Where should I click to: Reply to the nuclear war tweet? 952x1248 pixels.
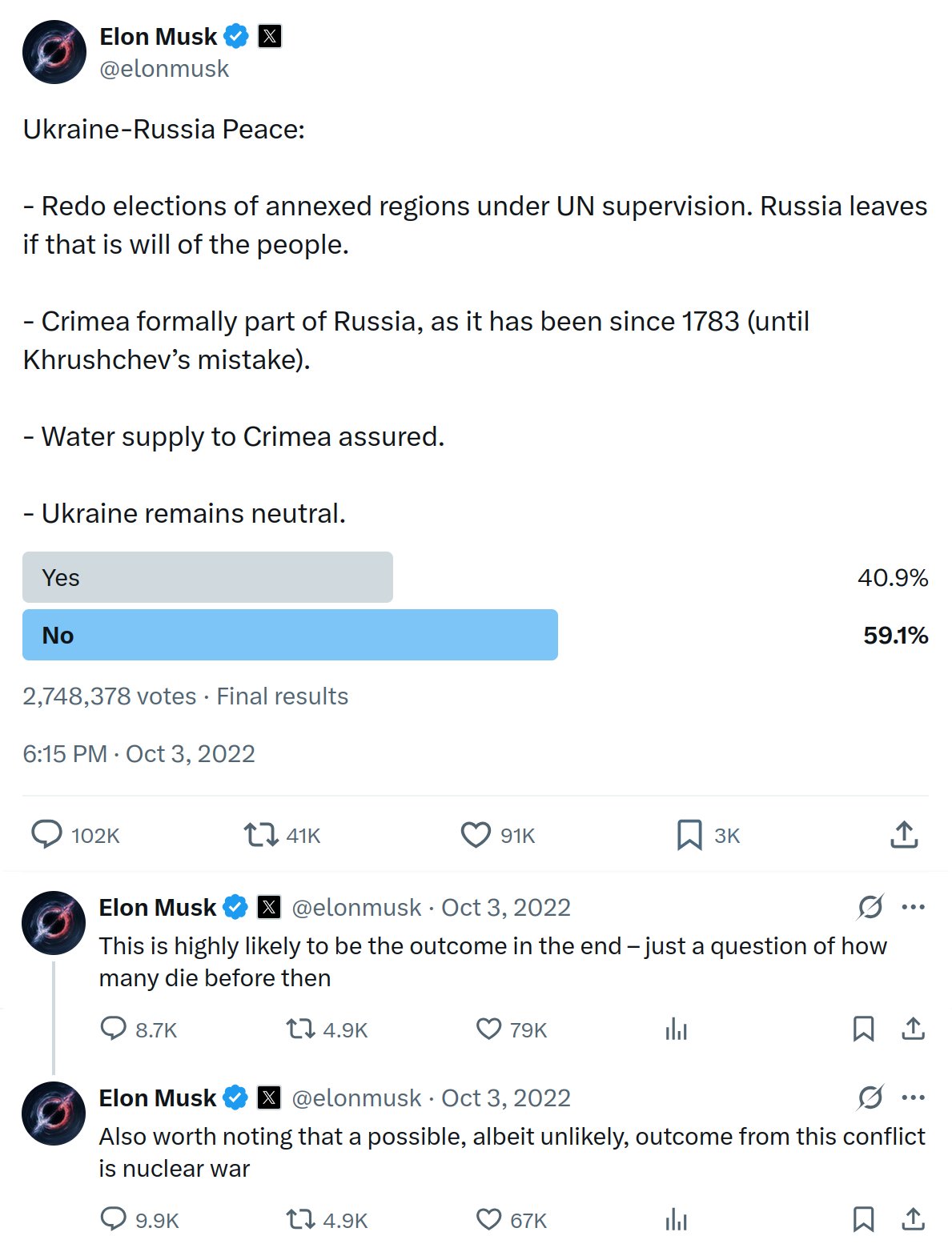pyautogui.click(x=113, y=1219)
